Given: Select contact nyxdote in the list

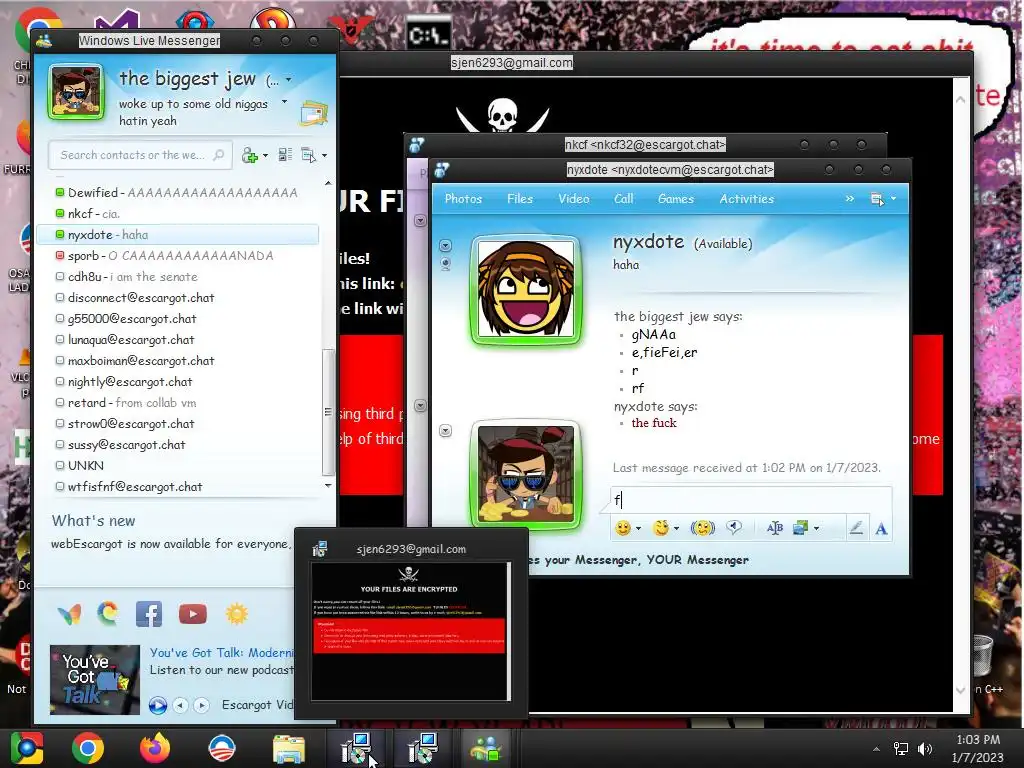Looking at the screenshot, I should coord(177,234).
